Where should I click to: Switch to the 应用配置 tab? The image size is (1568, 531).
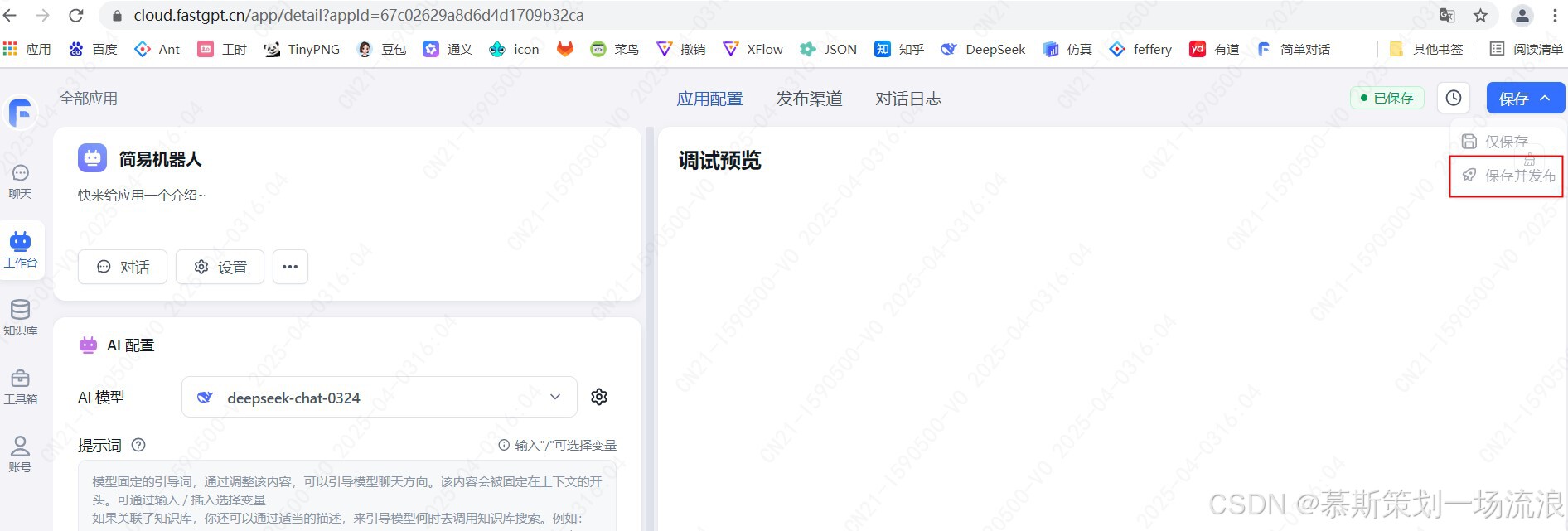pyautogui.click(x=709, y=99)
